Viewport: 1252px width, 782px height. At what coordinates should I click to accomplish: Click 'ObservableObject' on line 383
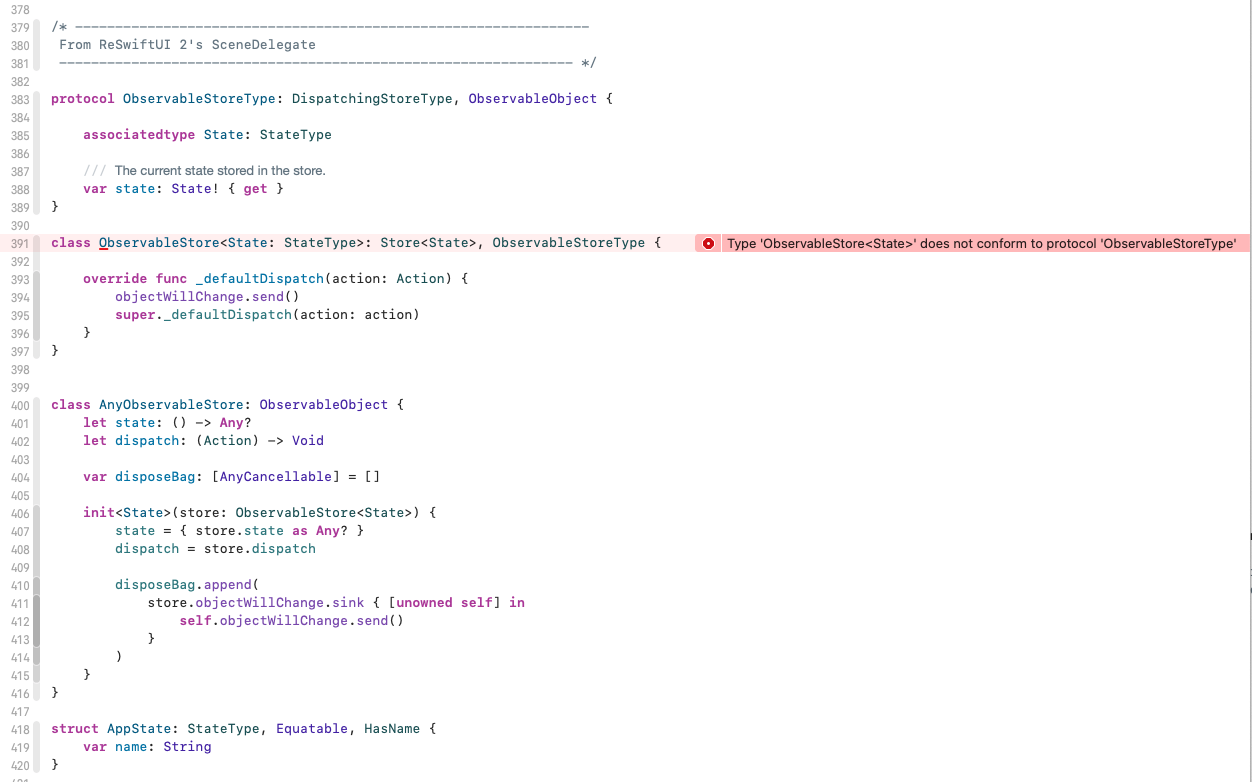(x=533, y=99)
